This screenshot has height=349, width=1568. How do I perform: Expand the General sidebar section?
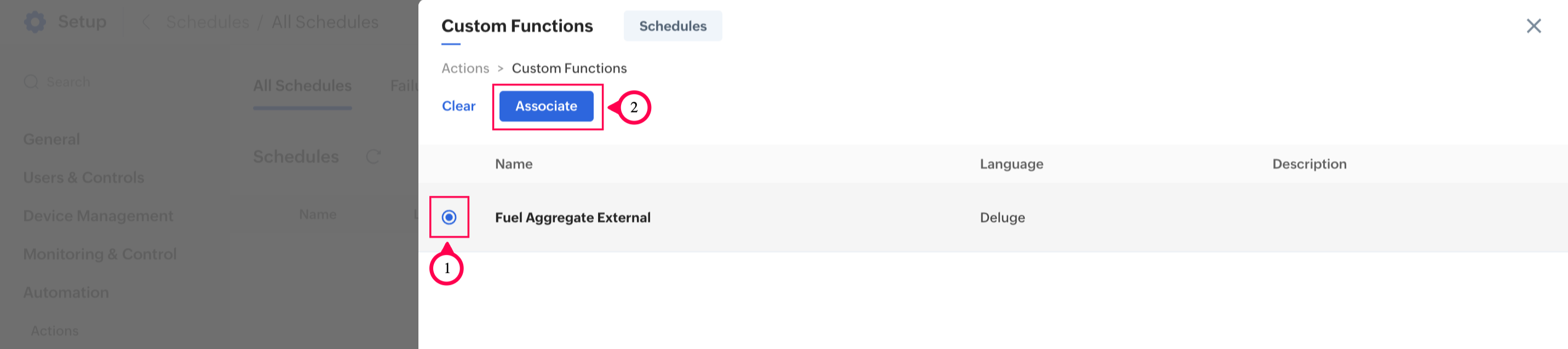tap(51, 139)
